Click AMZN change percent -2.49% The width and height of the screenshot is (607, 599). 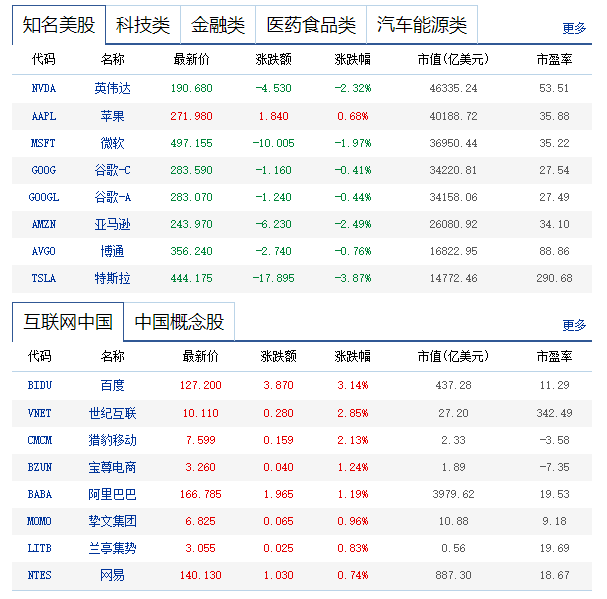(x=353, y=224)
